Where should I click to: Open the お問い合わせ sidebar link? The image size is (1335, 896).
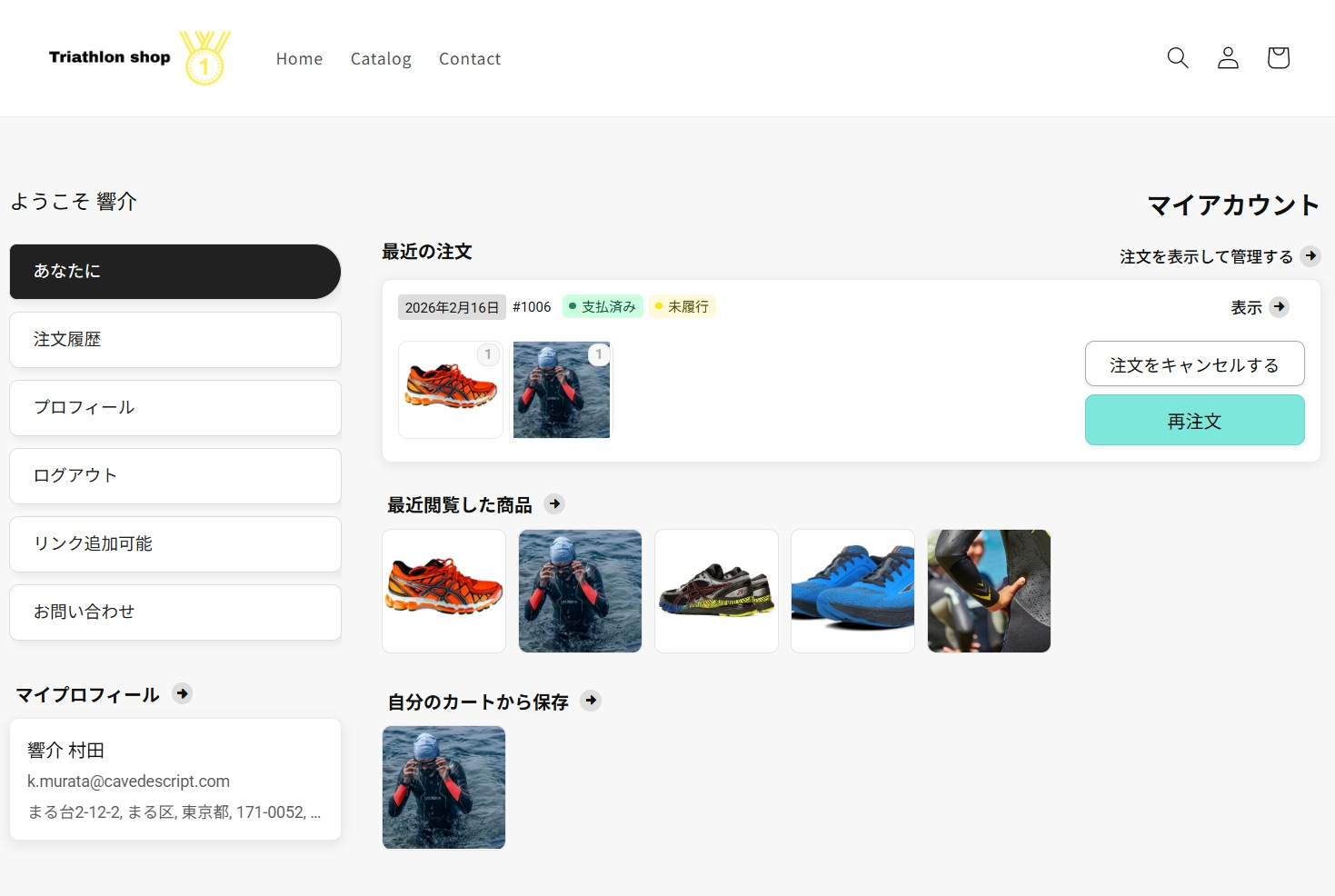pos(175,612)
